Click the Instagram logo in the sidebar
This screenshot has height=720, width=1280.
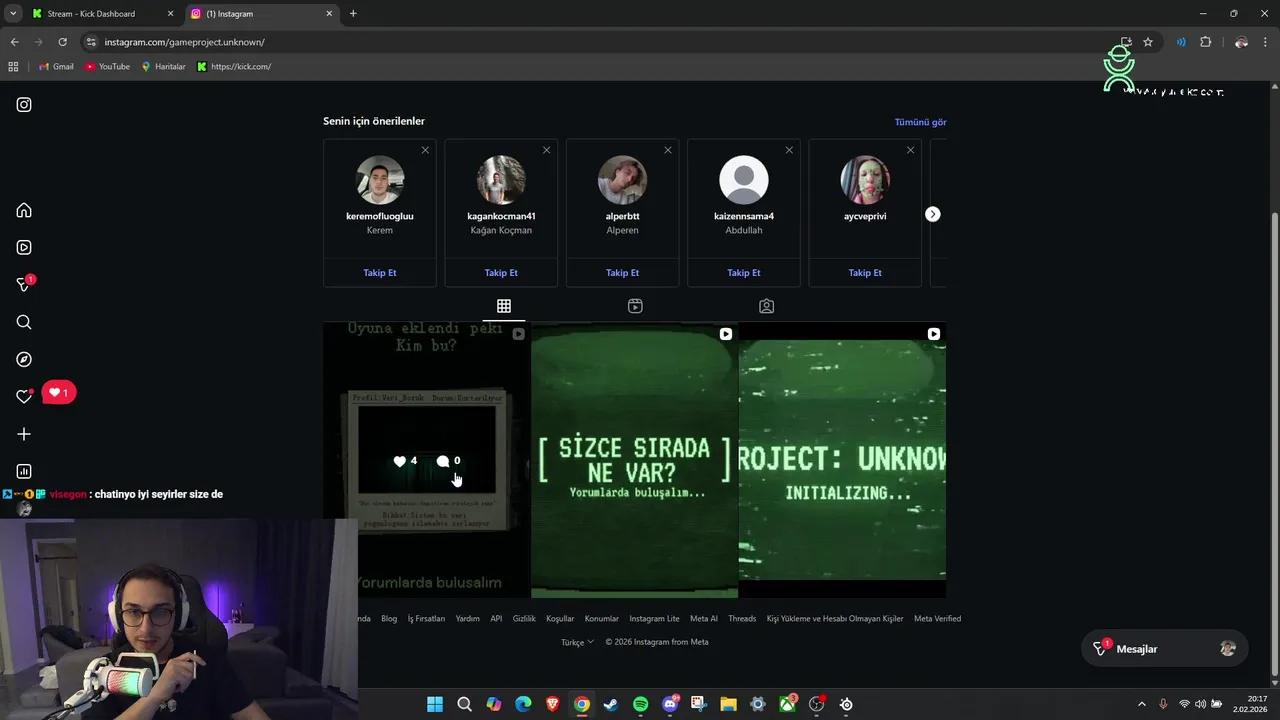[x=24, y=104]
